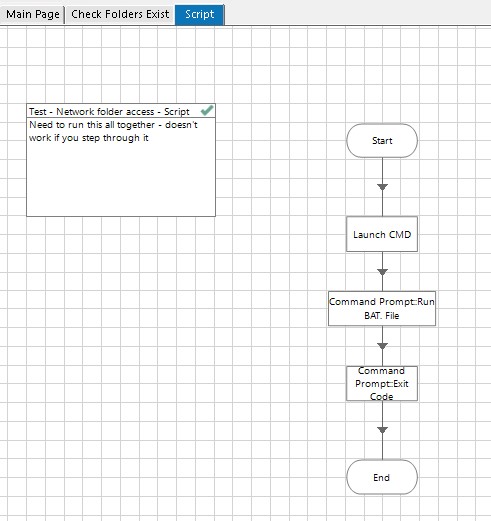The image size is (491, 521).
Task: Select the Start stage
Action: coord(382,141)
